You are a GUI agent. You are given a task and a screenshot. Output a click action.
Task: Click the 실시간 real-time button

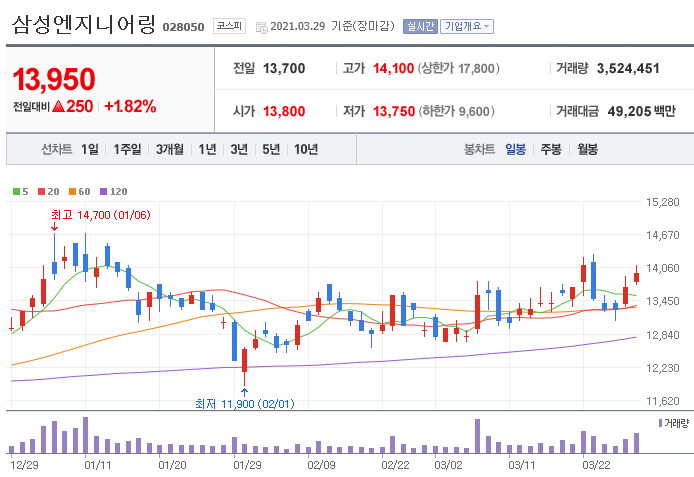[420, 27]
